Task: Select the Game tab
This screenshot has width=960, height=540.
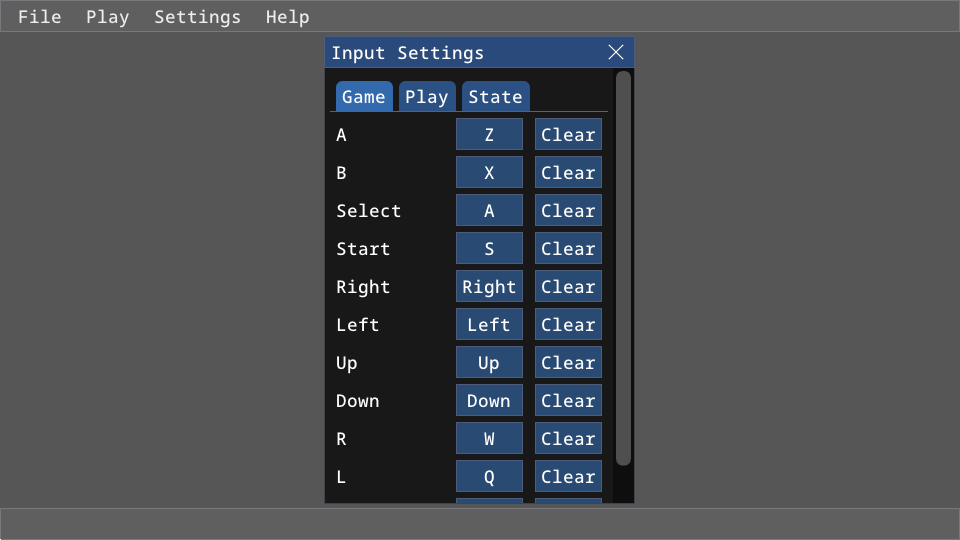Action: 363,97
